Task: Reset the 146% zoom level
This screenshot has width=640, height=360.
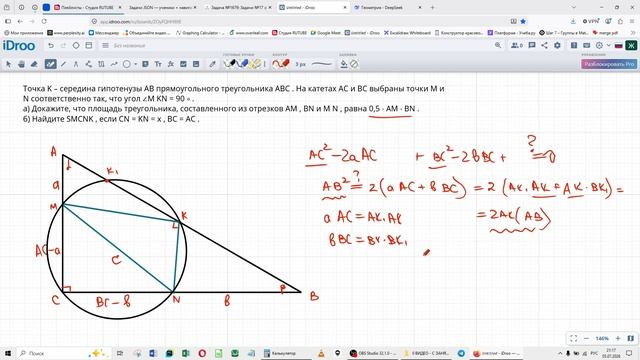Action: click(x=602, y=338)
